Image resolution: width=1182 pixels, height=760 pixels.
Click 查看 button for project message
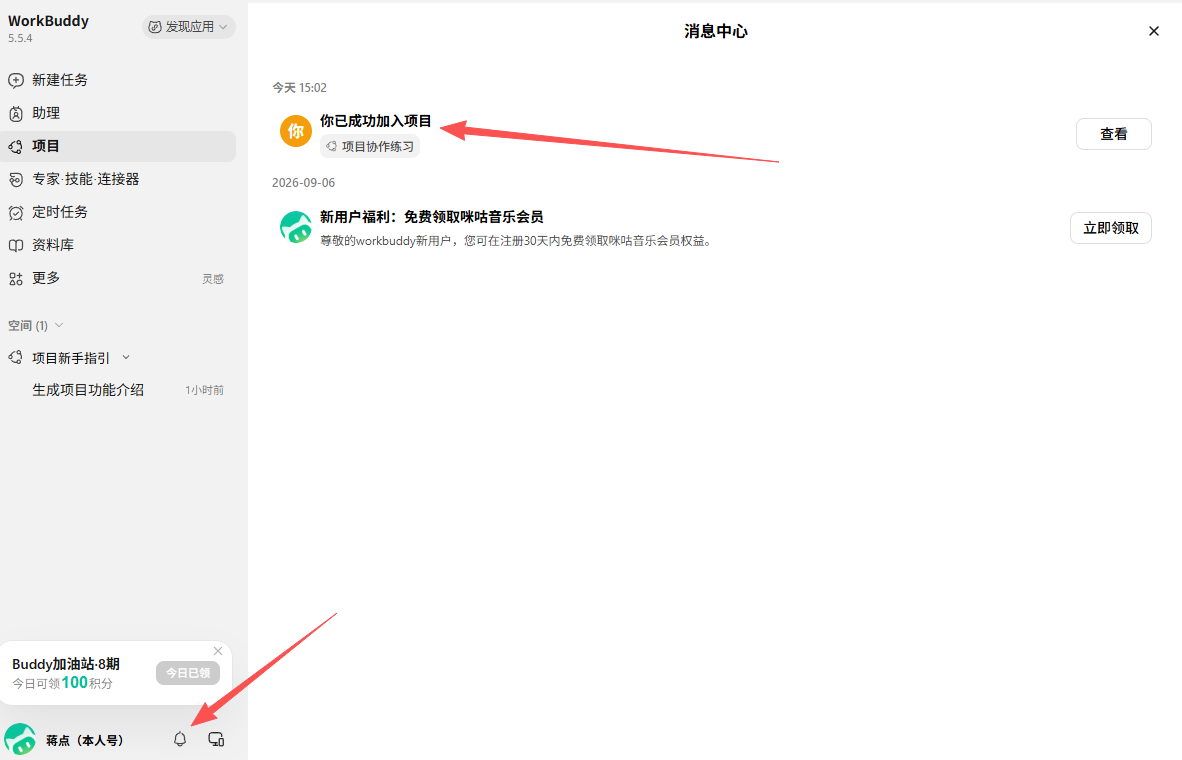(x=1113, y=134)
